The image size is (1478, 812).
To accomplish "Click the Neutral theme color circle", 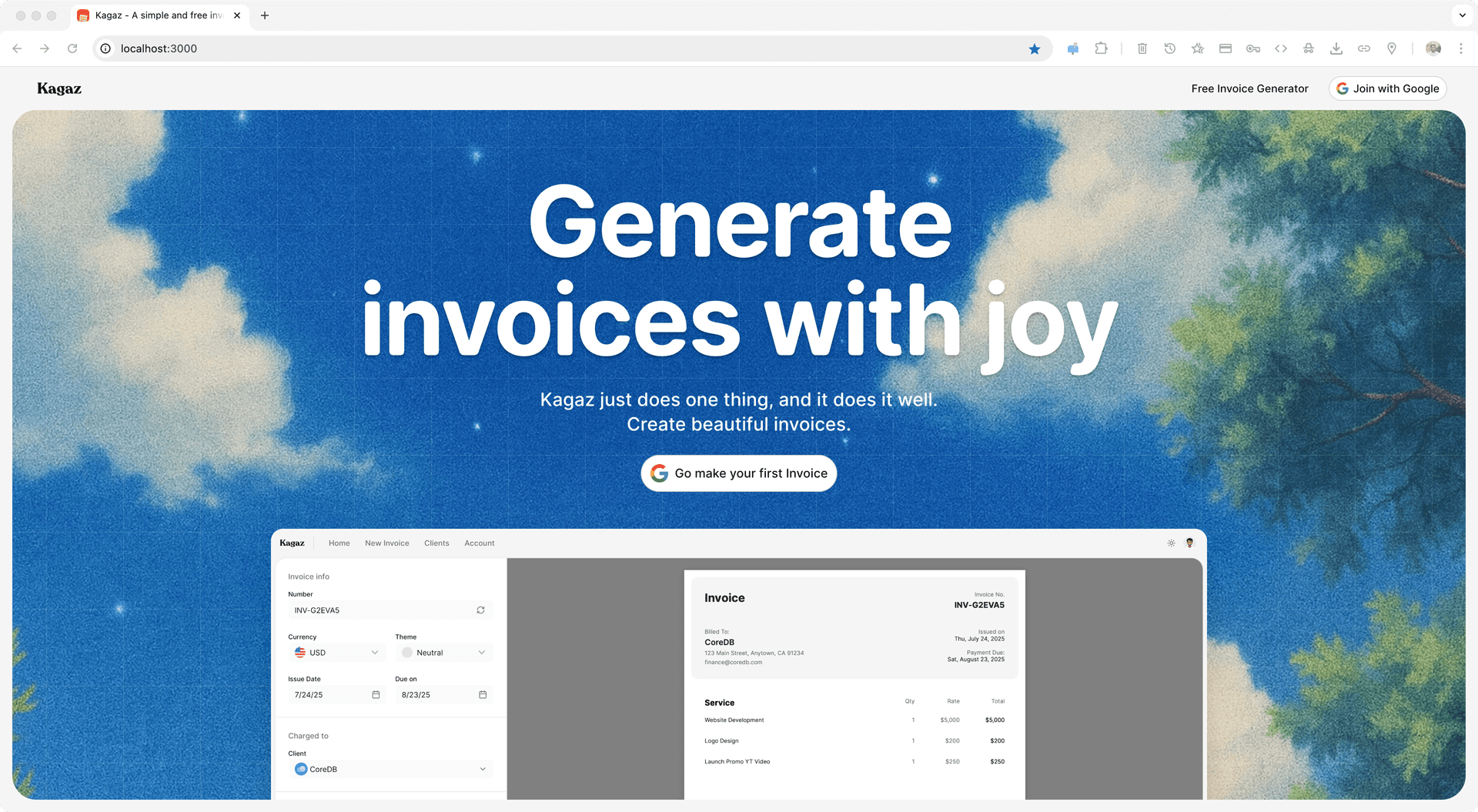I will pyautogui.click(x=406, y=652).
